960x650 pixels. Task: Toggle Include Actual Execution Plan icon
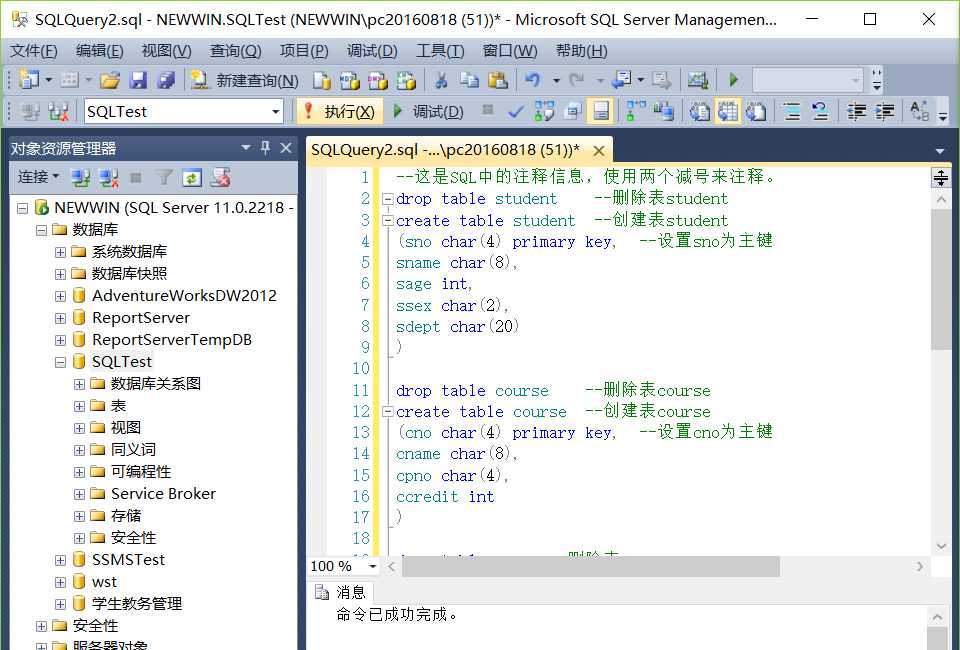[x=636, y=111]
